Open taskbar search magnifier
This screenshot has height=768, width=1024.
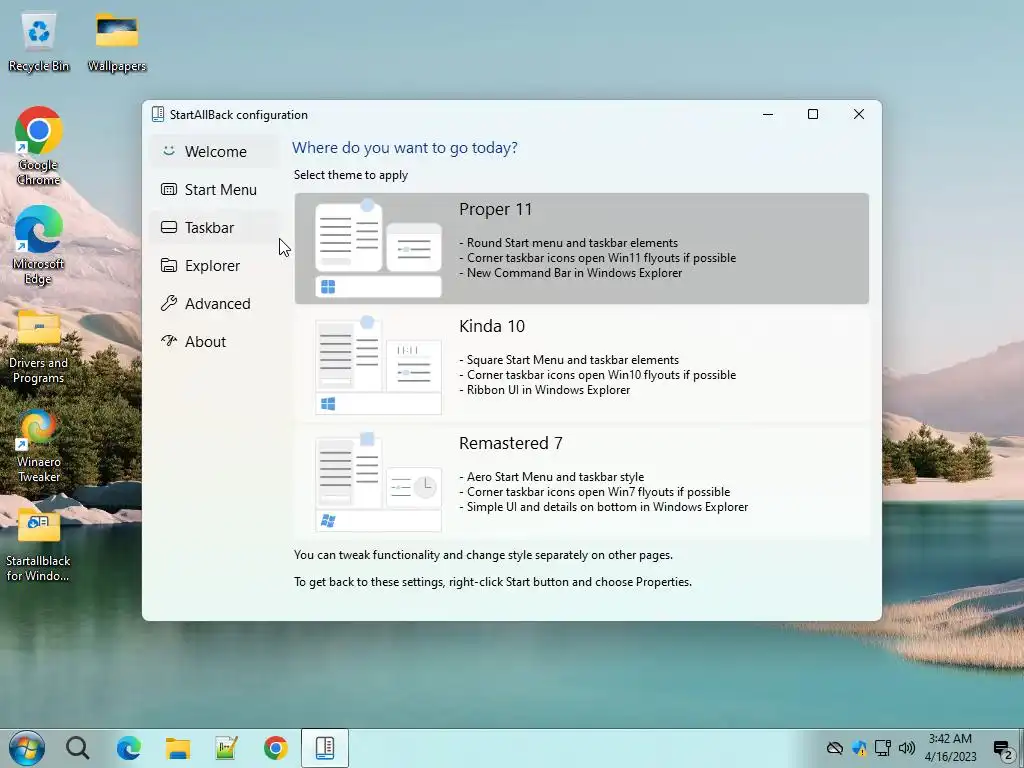point(78,748)
